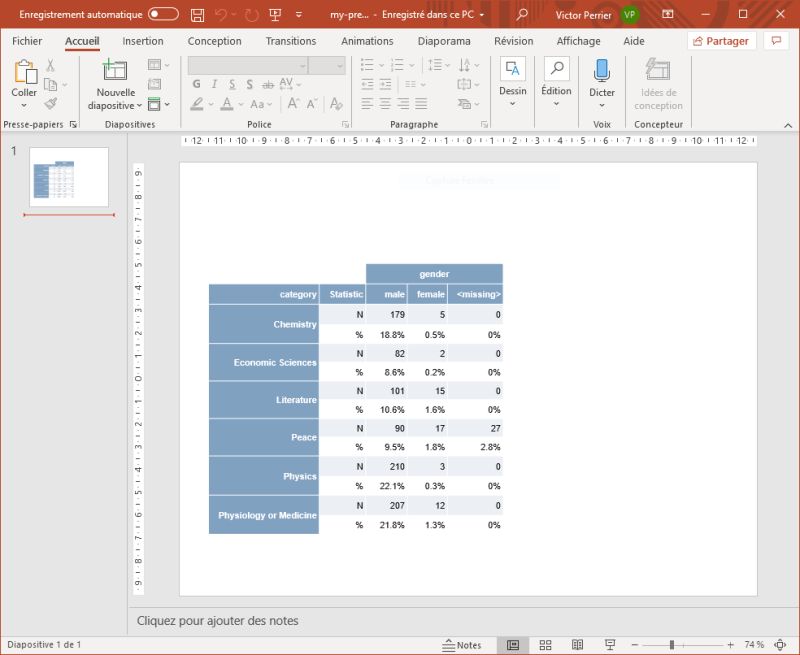This screenshot has width=800, height=655.
Task: Toggle bold (G) formatting
Action: pos(196,84)
